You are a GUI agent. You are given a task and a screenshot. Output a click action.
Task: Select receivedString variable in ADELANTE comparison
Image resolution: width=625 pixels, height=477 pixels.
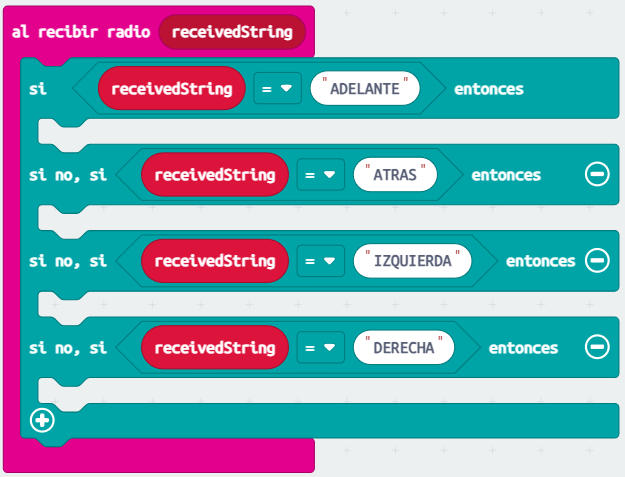tap(172, 89)
